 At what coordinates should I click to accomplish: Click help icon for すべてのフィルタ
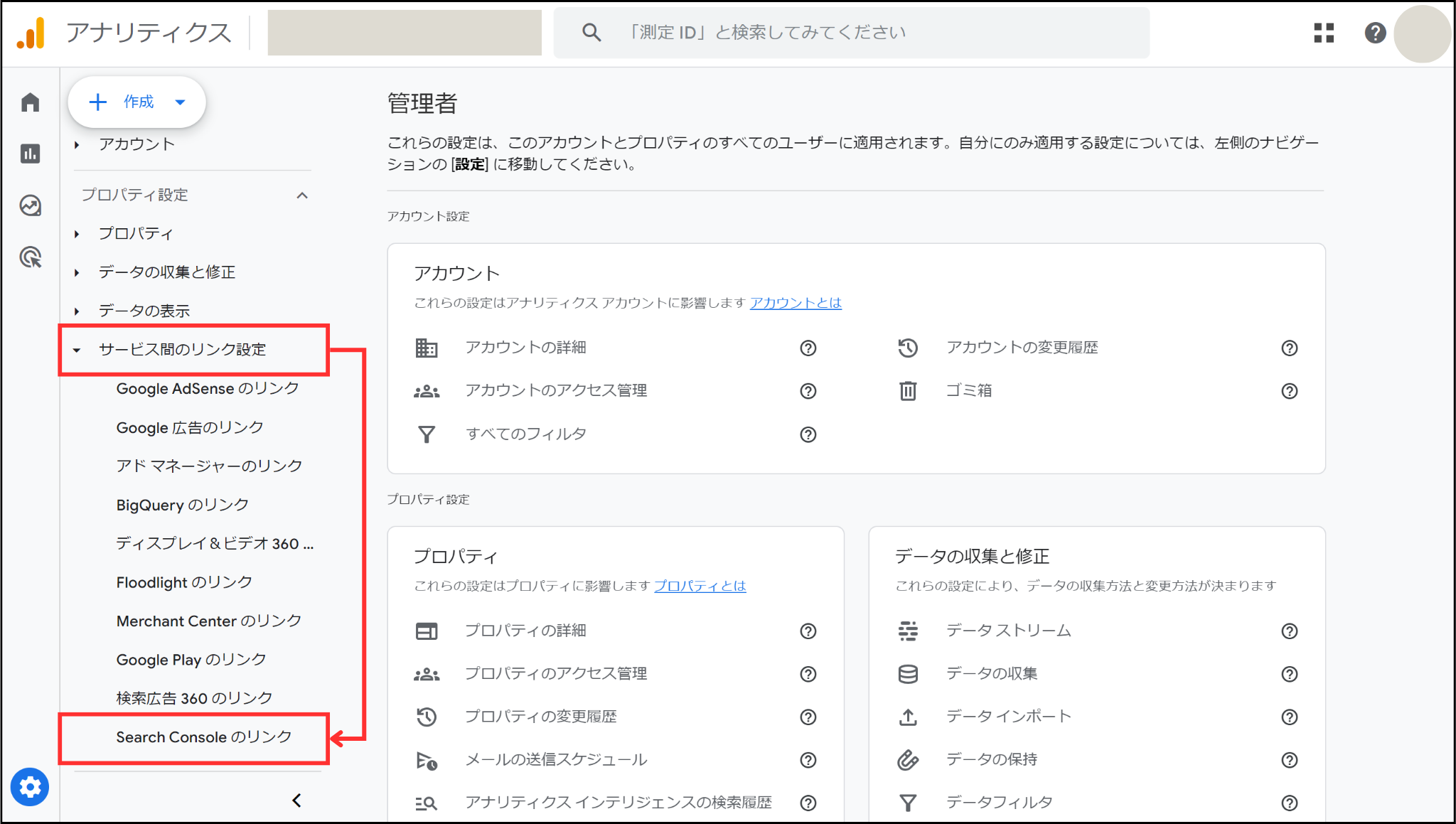(808, 434)
